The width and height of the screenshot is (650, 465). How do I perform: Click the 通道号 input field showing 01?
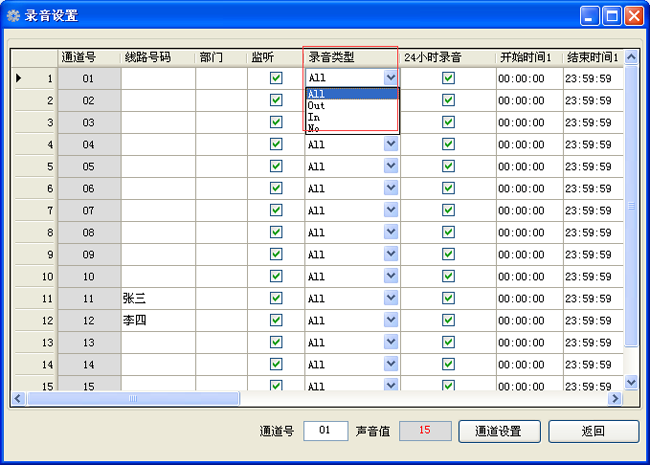tap(325, 431)
